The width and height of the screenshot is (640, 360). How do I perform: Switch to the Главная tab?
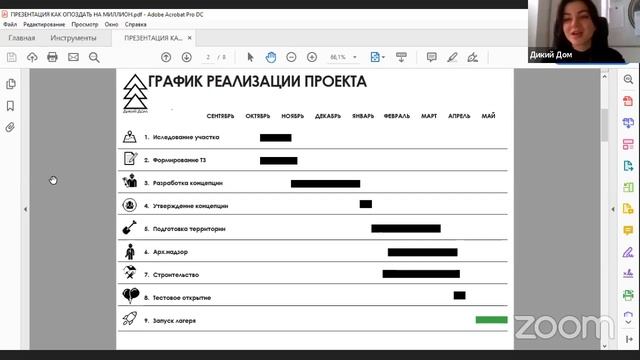(22, 38)
